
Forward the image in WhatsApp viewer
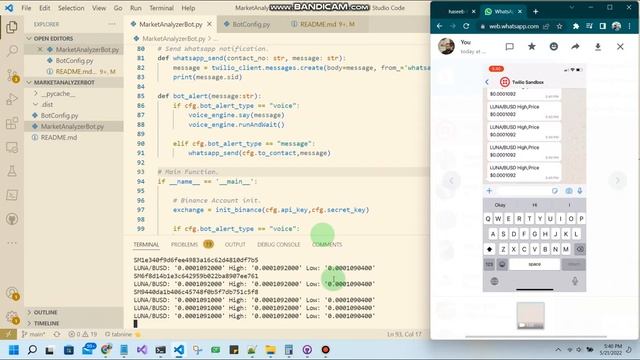576,47
